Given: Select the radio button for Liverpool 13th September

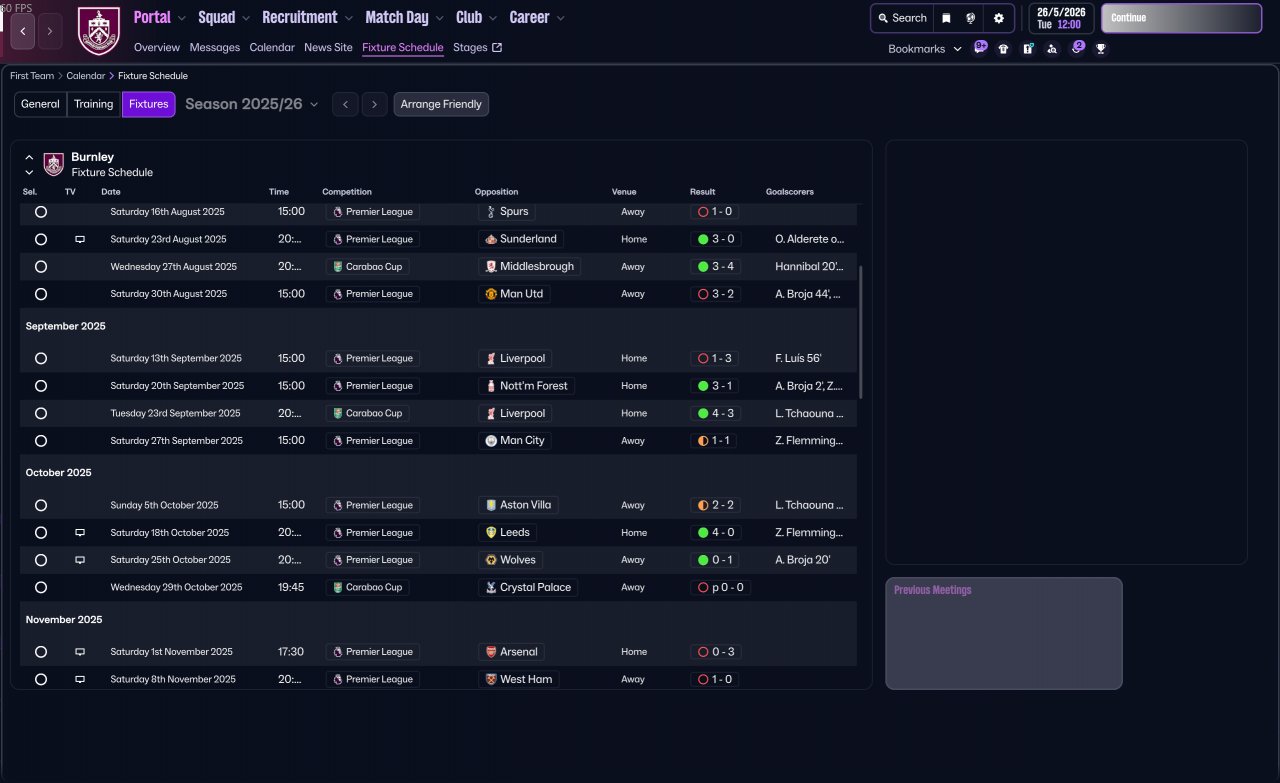Looking at the screenshot, I should tap(41, 358).
